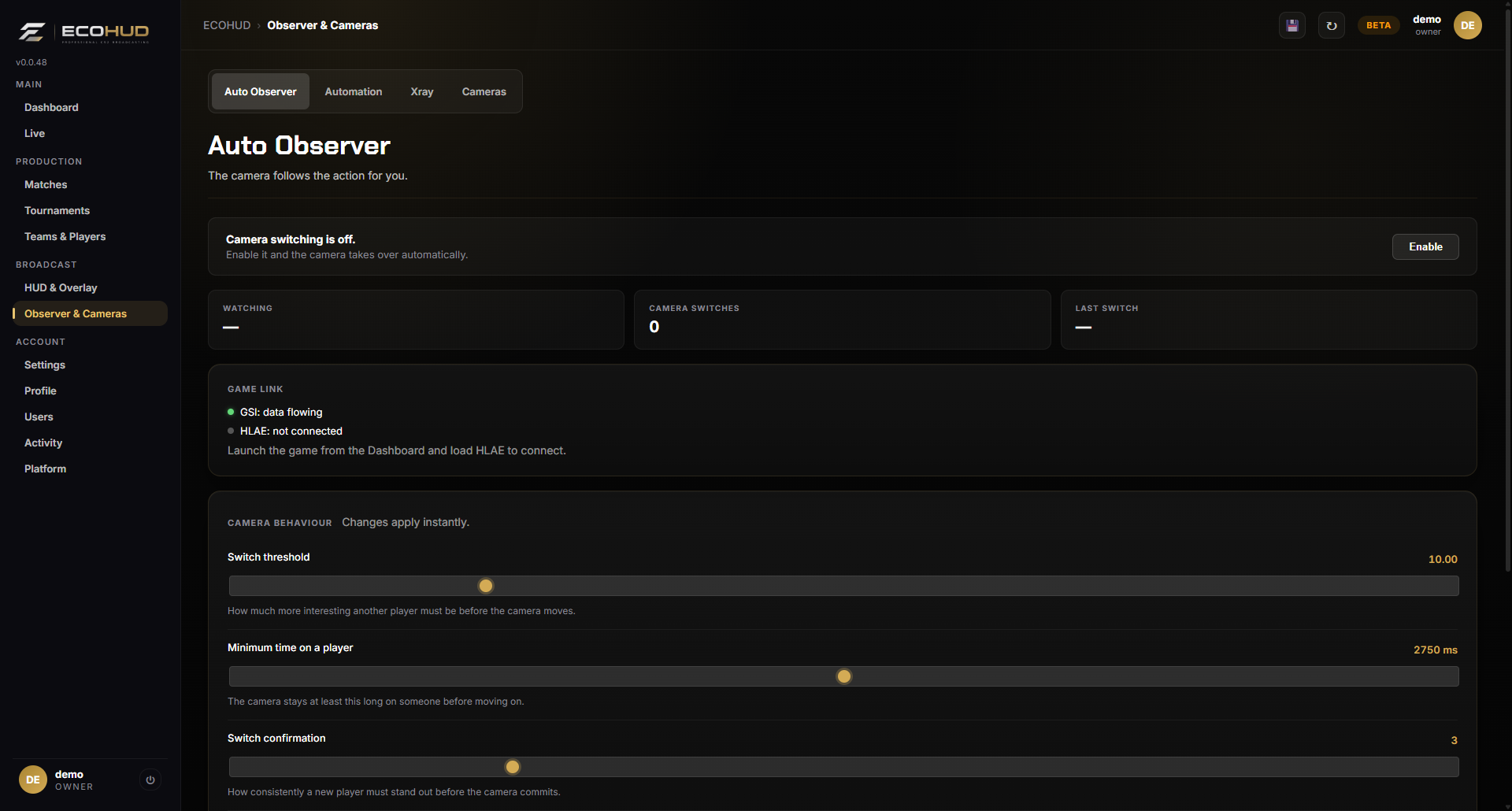Select Observer & Cameras in sidebar
Image resolution: width=1512 pixels, height=811 pixels.
pos(90,313)
